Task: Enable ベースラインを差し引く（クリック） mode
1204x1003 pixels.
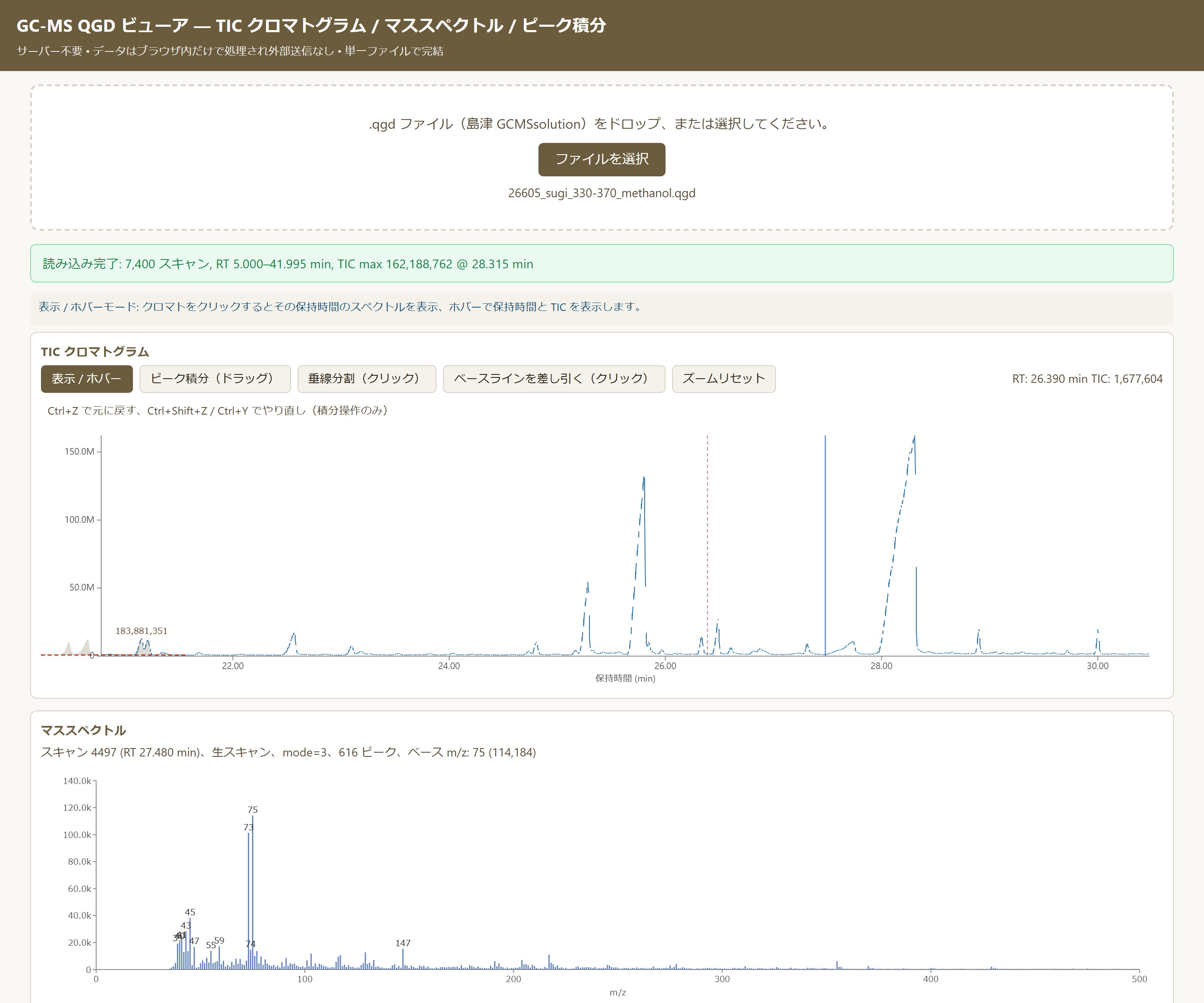Action: [554, 379]
